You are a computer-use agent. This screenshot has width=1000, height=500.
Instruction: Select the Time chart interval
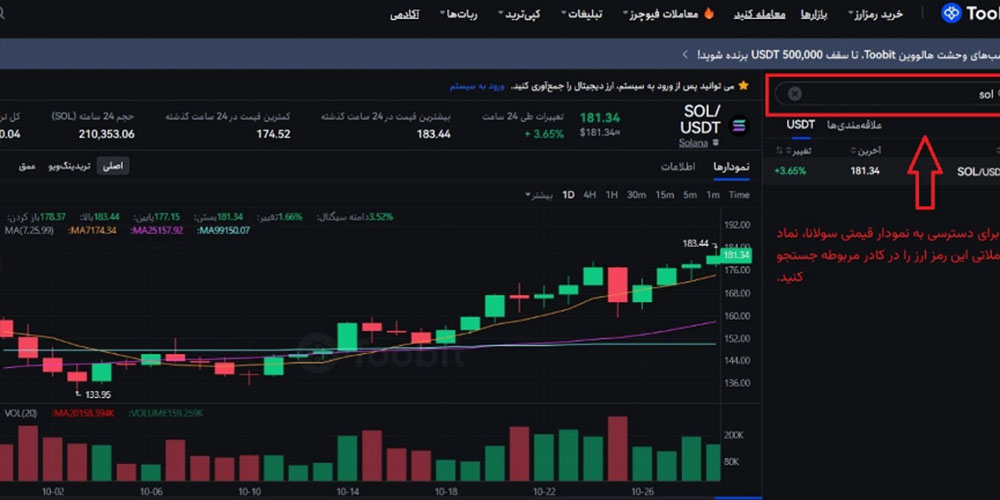click(739, 195)
